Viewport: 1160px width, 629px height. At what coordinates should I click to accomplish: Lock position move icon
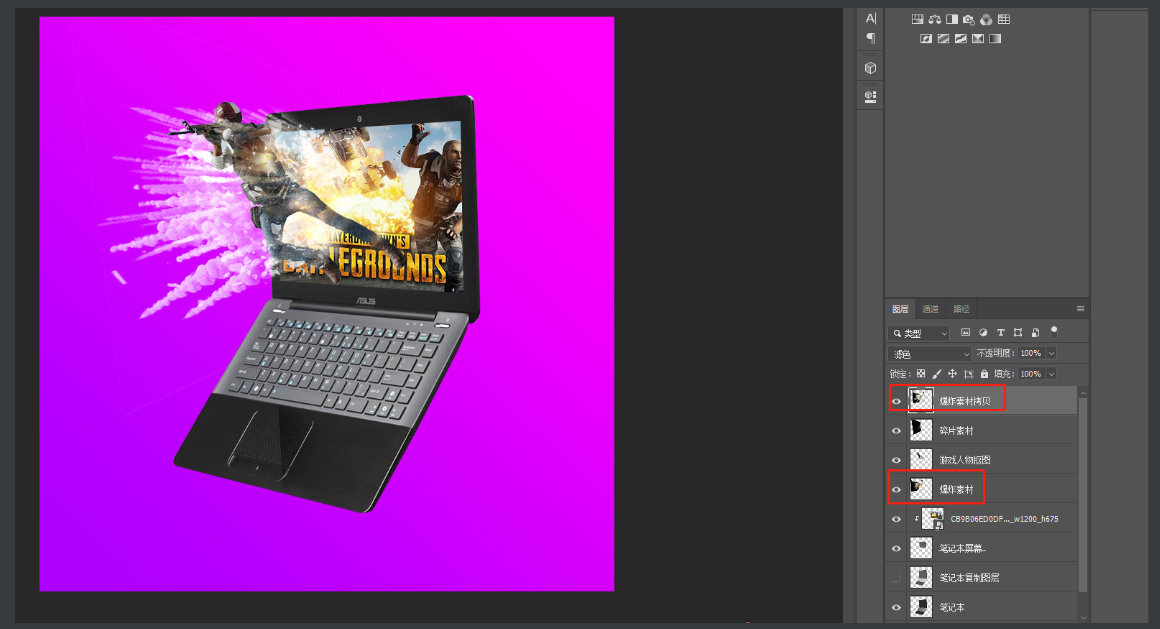coord(952,374)
